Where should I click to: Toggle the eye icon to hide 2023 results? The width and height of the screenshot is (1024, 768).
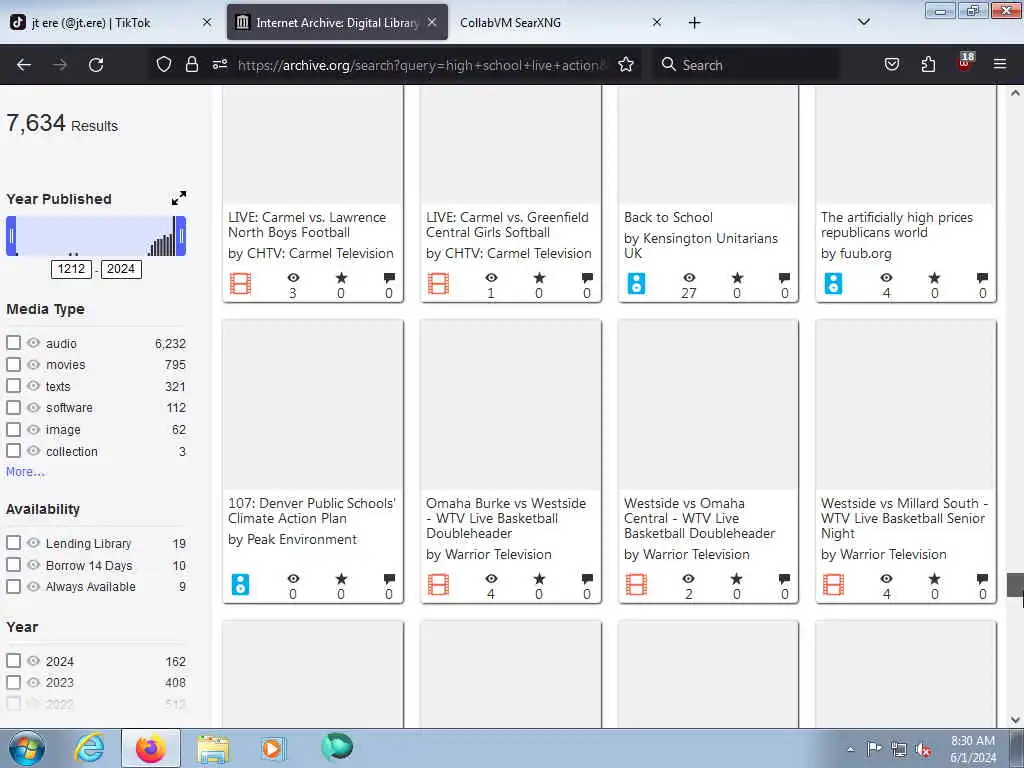tap(33, 682)
